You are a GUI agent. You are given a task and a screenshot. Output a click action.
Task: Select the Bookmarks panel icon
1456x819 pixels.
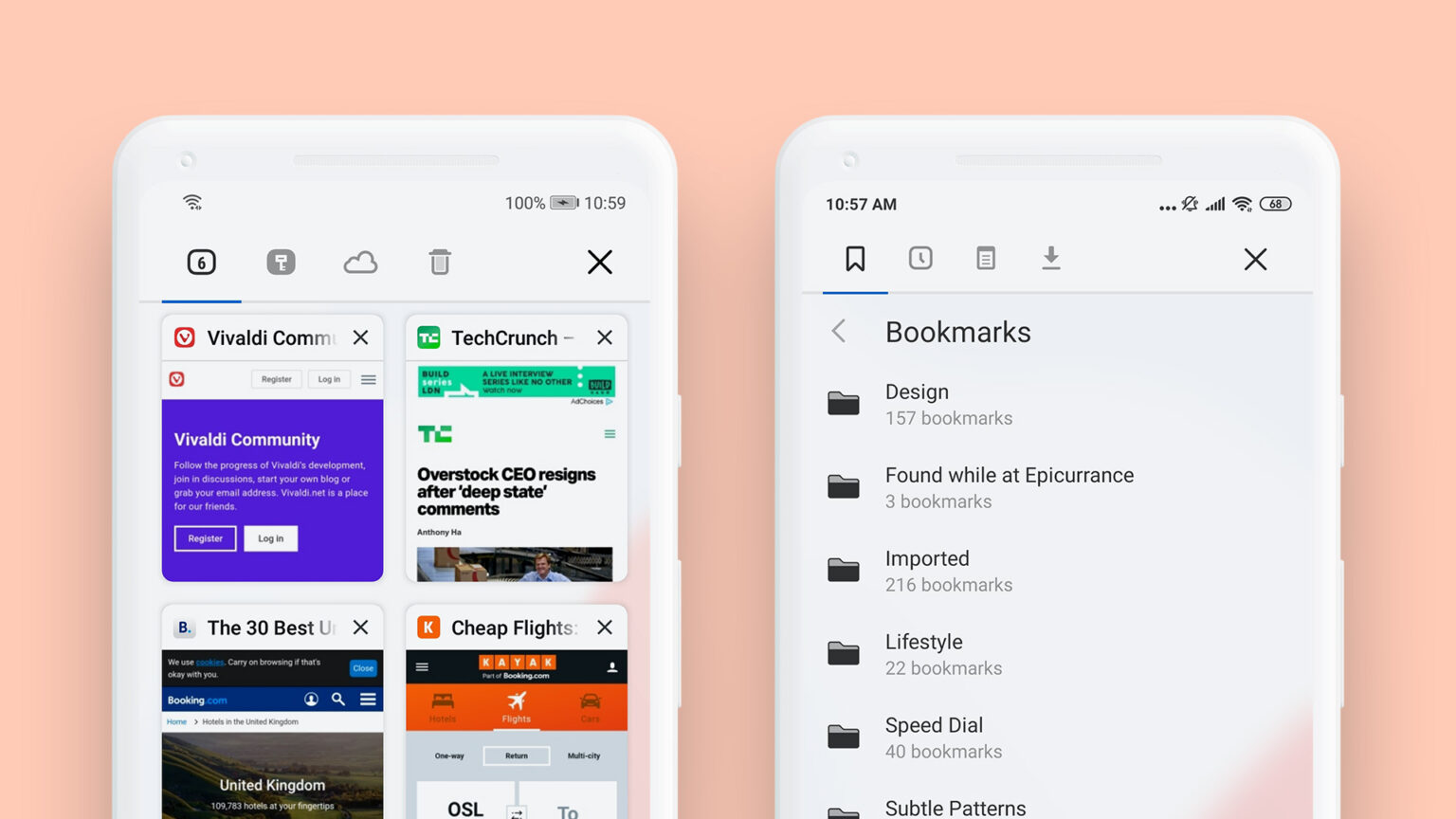(854, 258)
